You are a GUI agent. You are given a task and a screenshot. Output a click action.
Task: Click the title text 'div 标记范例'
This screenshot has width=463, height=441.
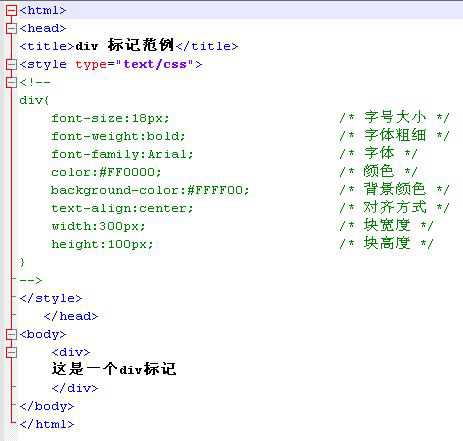click(x=125, y=45)
